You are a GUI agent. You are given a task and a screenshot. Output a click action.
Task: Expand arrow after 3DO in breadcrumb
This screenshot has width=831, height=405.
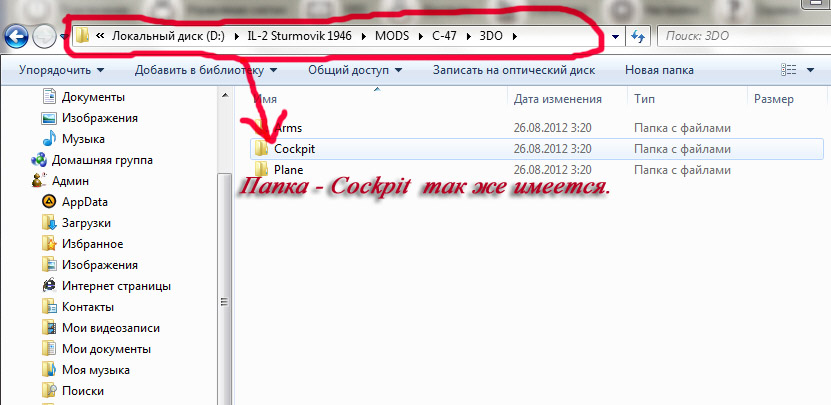[515, 37]
